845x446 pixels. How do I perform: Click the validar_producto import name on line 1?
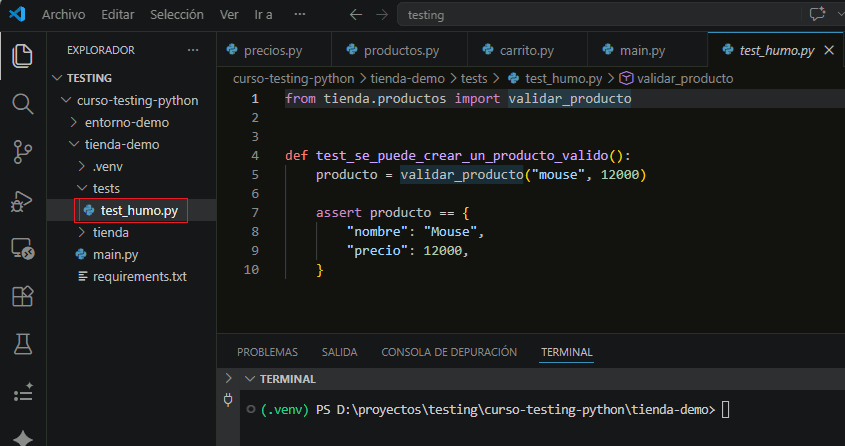(x=570, y=99)
